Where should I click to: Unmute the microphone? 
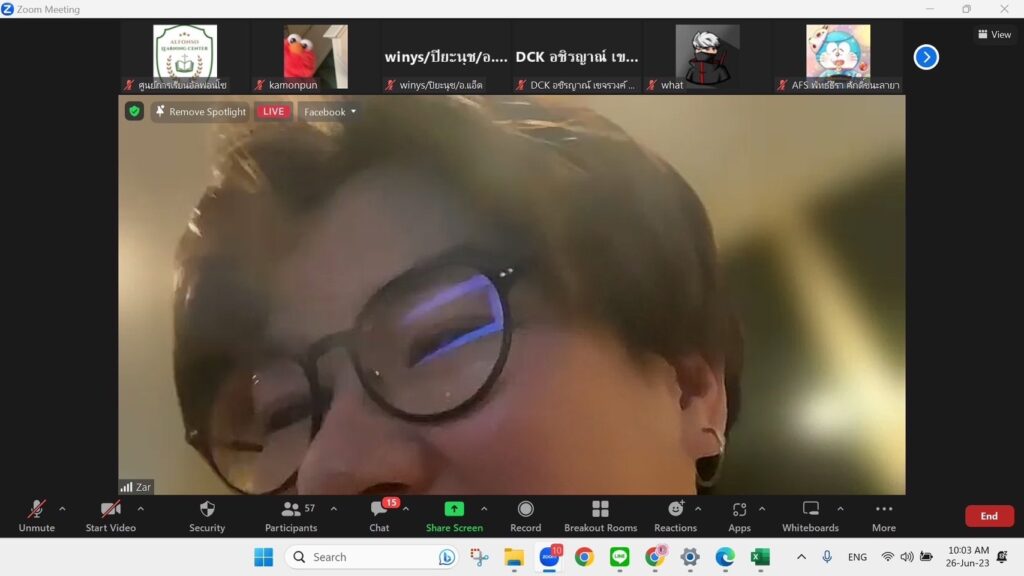pos(36,515)
